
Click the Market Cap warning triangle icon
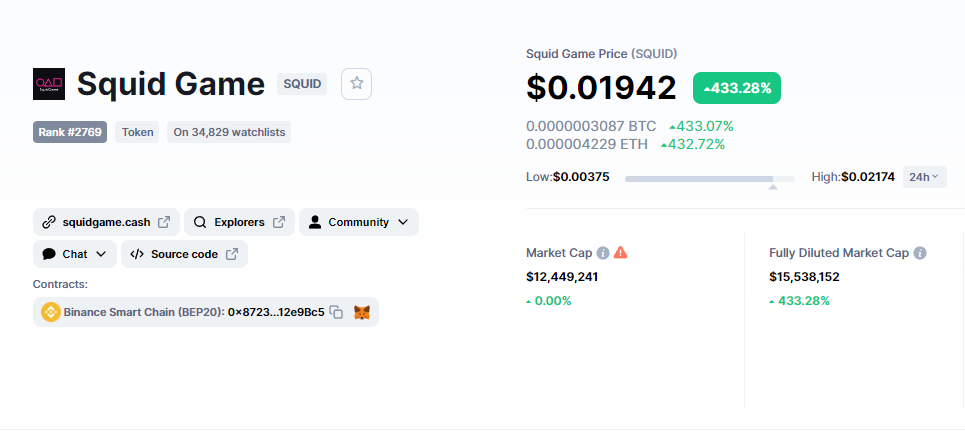[x=620, y=252]
